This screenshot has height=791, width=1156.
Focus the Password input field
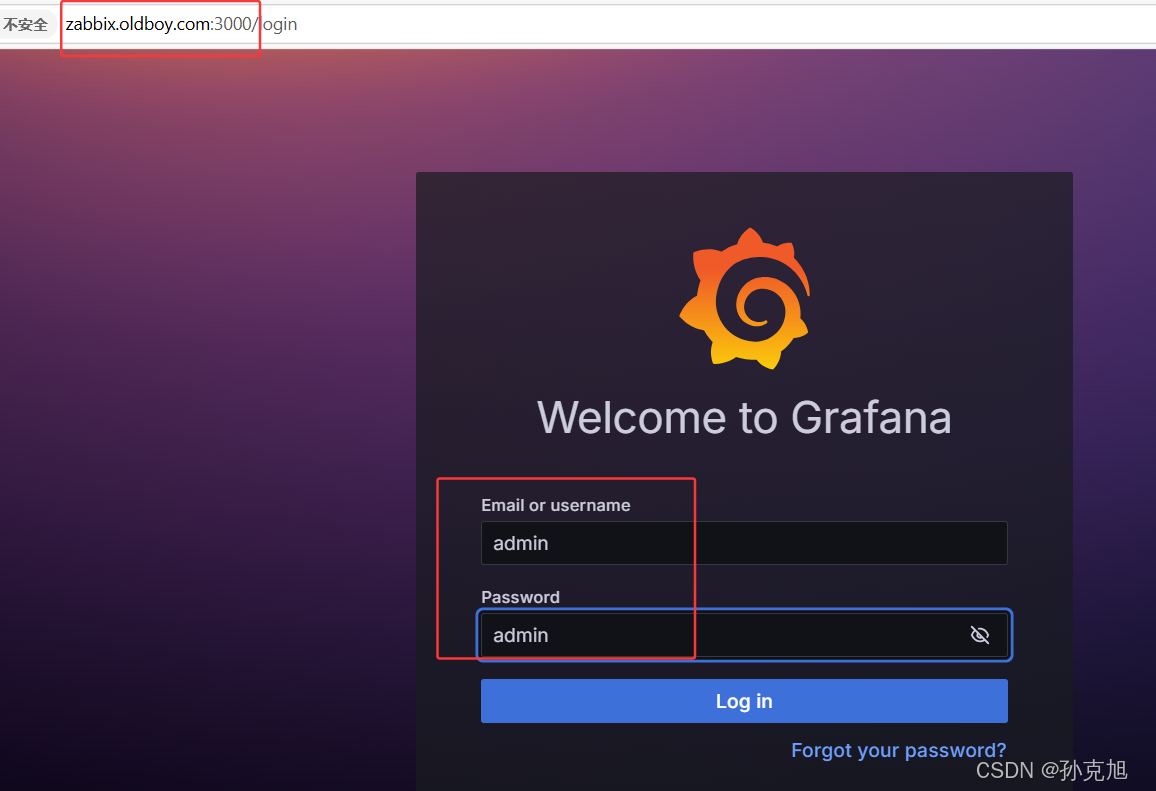pyautogui.click(x=744, y=635)
